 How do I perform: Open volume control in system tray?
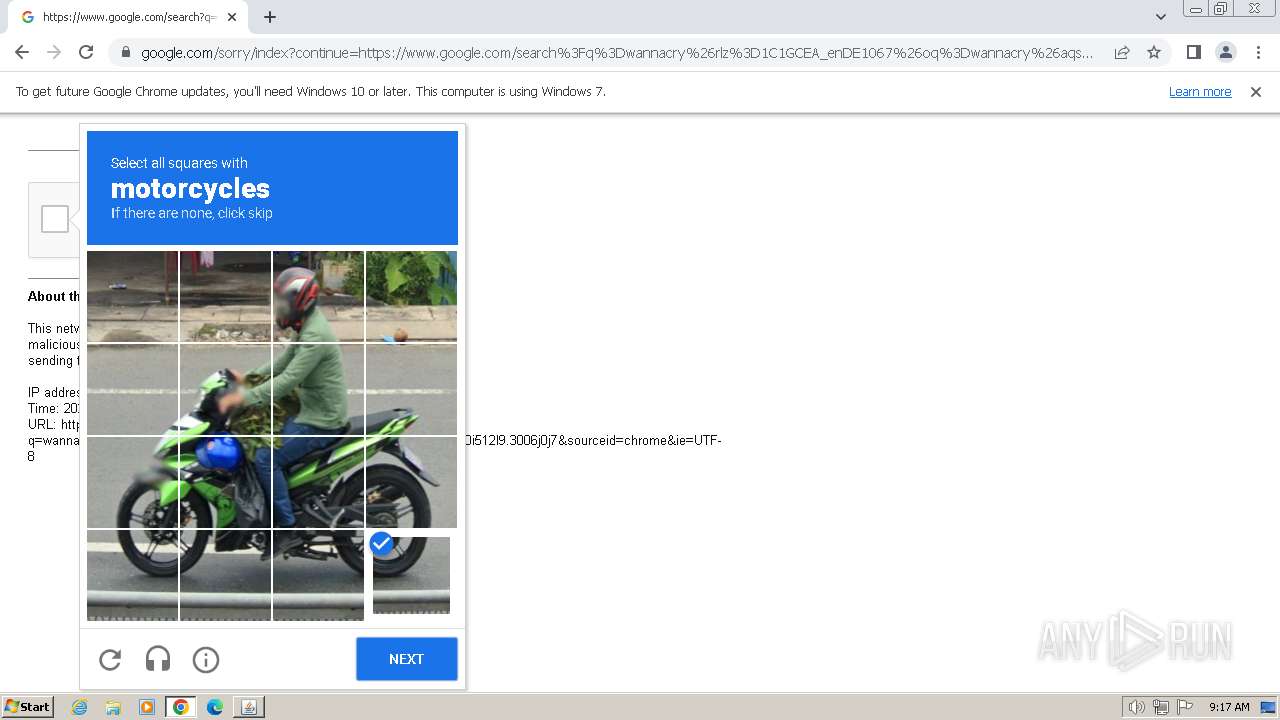tap(1137, 707)
